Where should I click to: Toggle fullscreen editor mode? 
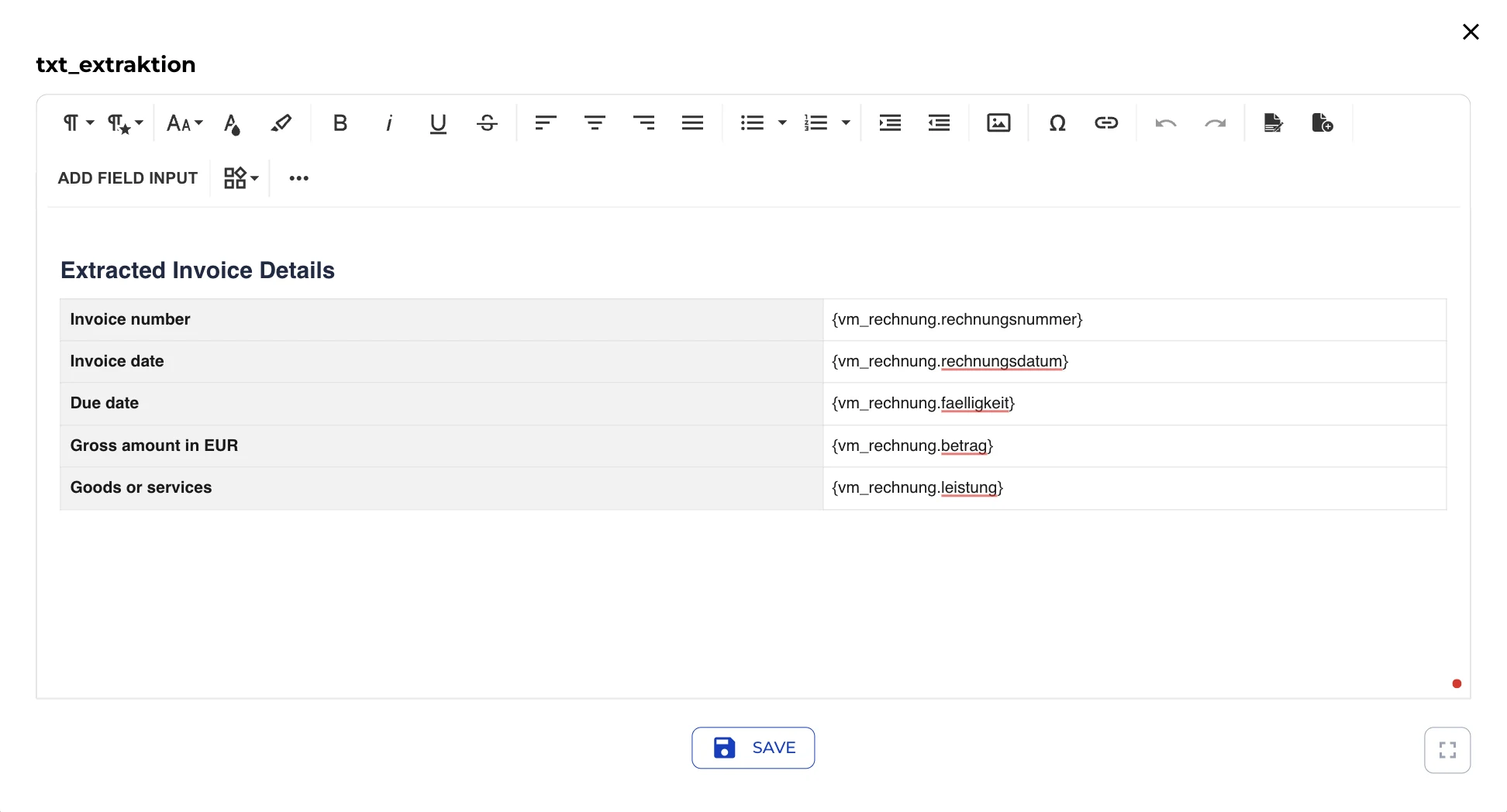tap(1447, 750)
